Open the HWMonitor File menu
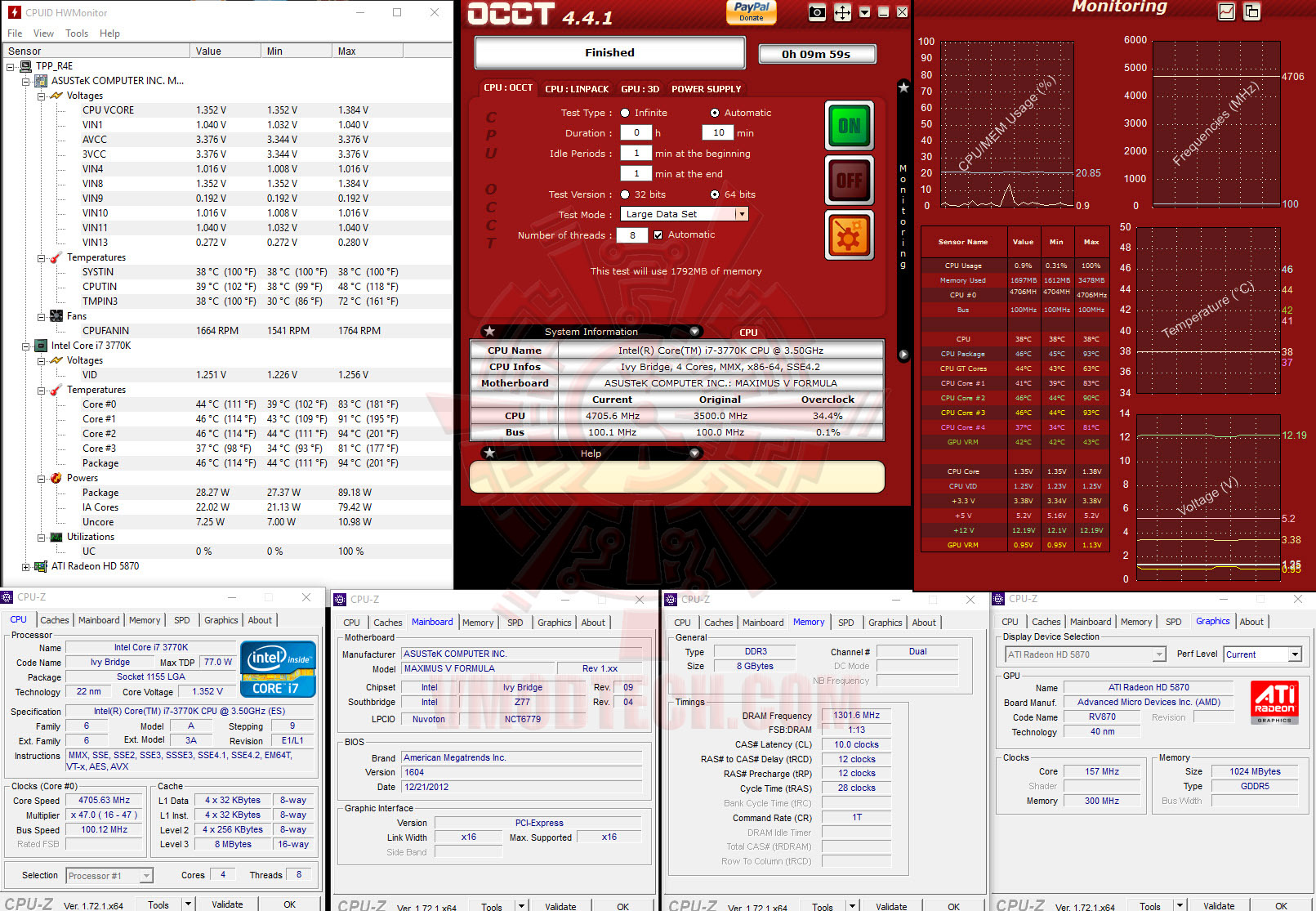Screen dimensions: 1316x911 (x=15, y=33)
